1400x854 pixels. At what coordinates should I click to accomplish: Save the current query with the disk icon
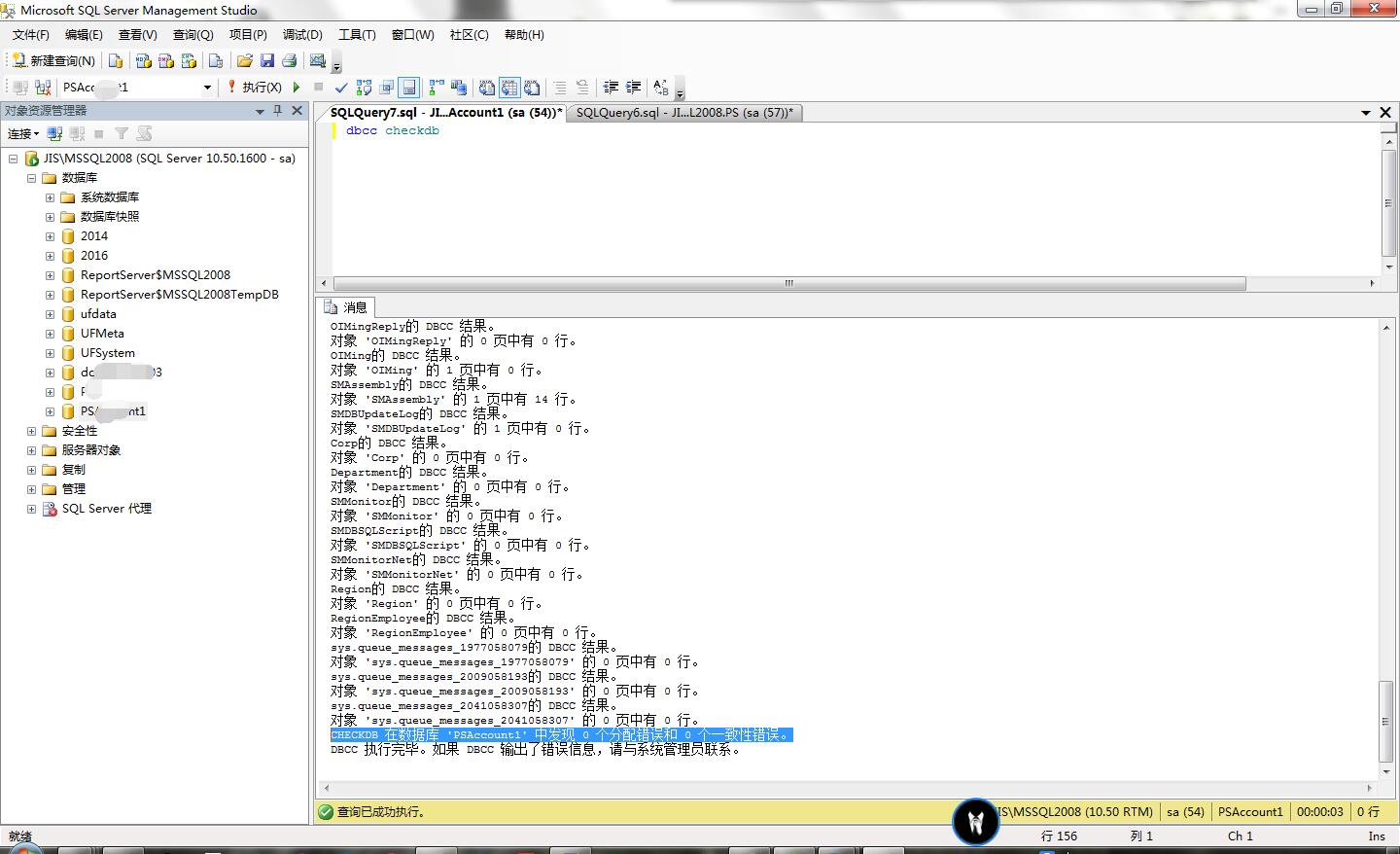267,60
